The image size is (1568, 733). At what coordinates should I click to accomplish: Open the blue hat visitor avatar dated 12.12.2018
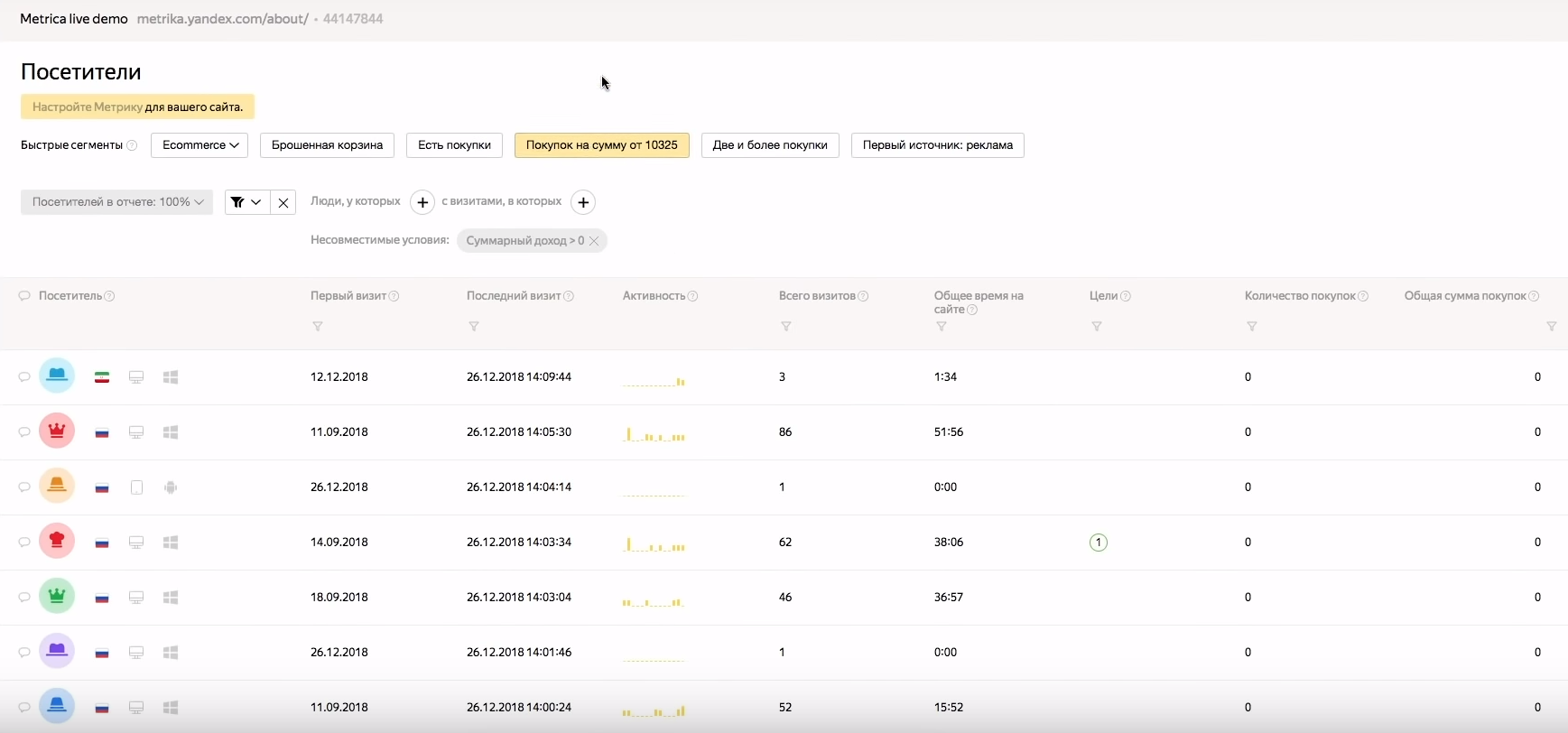(x=57, y=376)
